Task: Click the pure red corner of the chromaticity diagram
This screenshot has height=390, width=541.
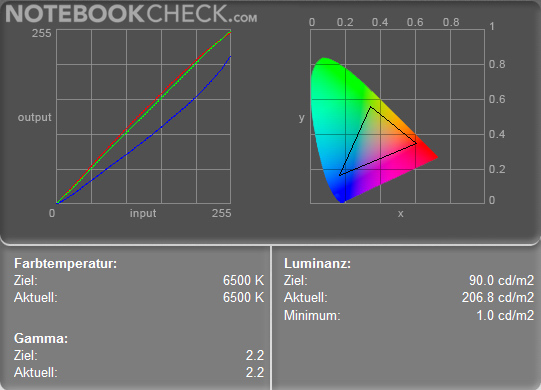Action: pos(436,157)
